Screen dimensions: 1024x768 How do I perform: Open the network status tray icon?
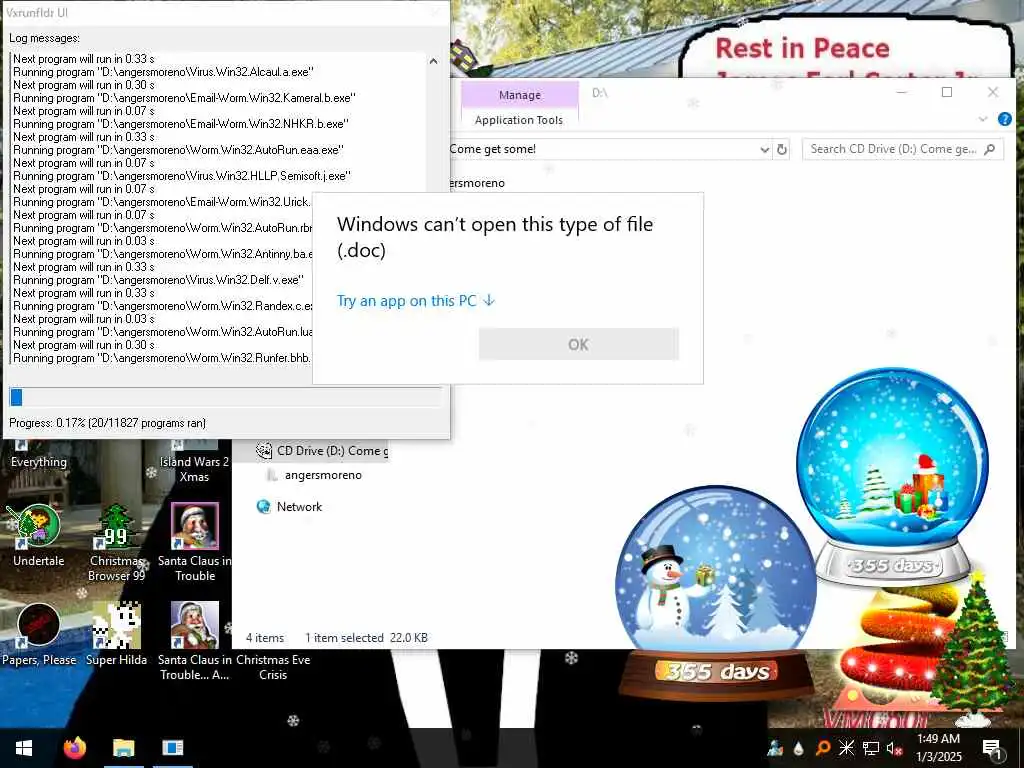point(871,748)
